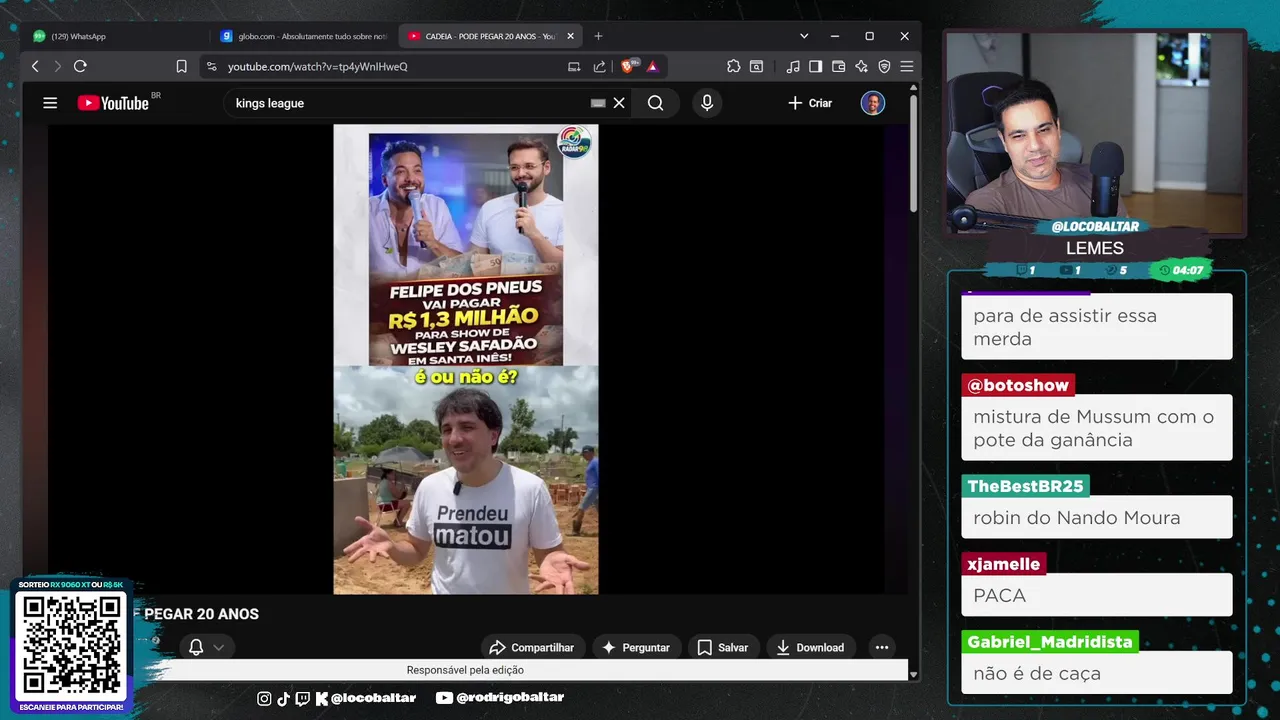
Task: Go to the YouTube home logo
Action: pos(113,103)
